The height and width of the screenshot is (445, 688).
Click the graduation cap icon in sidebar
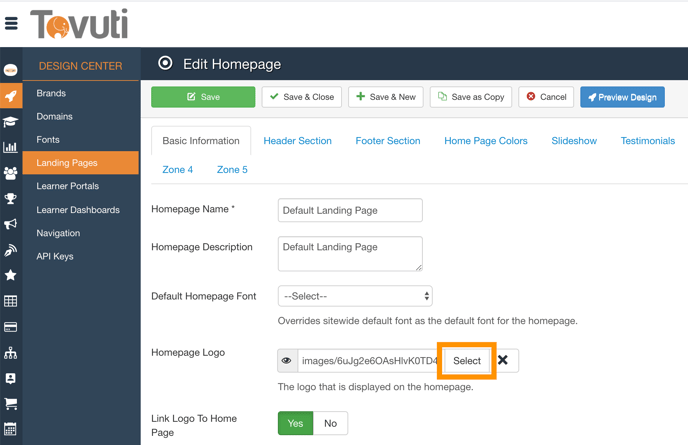(11, 122)
